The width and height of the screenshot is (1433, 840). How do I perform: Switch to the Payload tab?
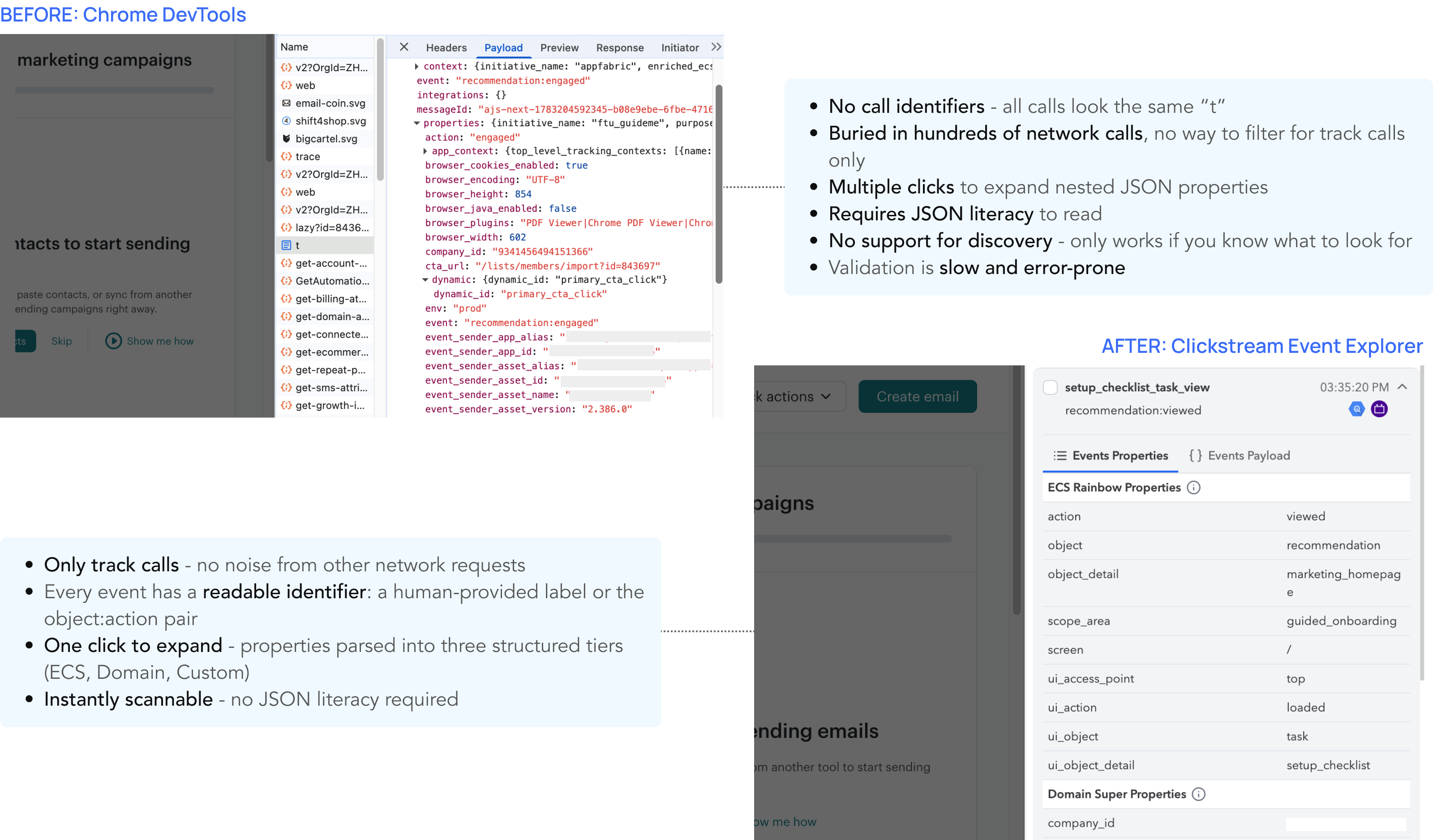503,48
